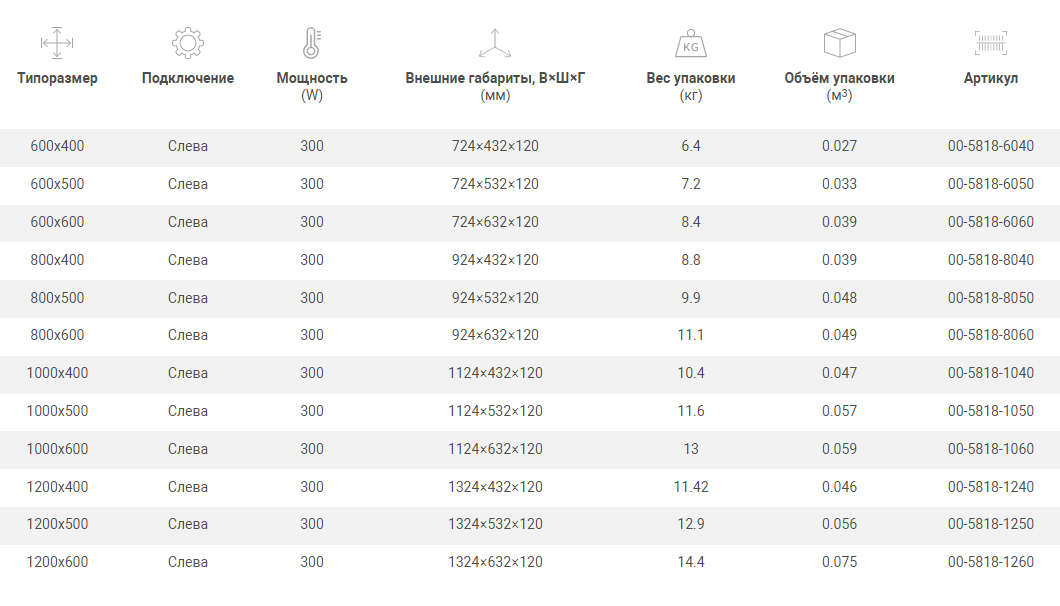Click the size arrows icon above Типоразмер
This screenshot has width=1060, height=606.
pos(57,43)
